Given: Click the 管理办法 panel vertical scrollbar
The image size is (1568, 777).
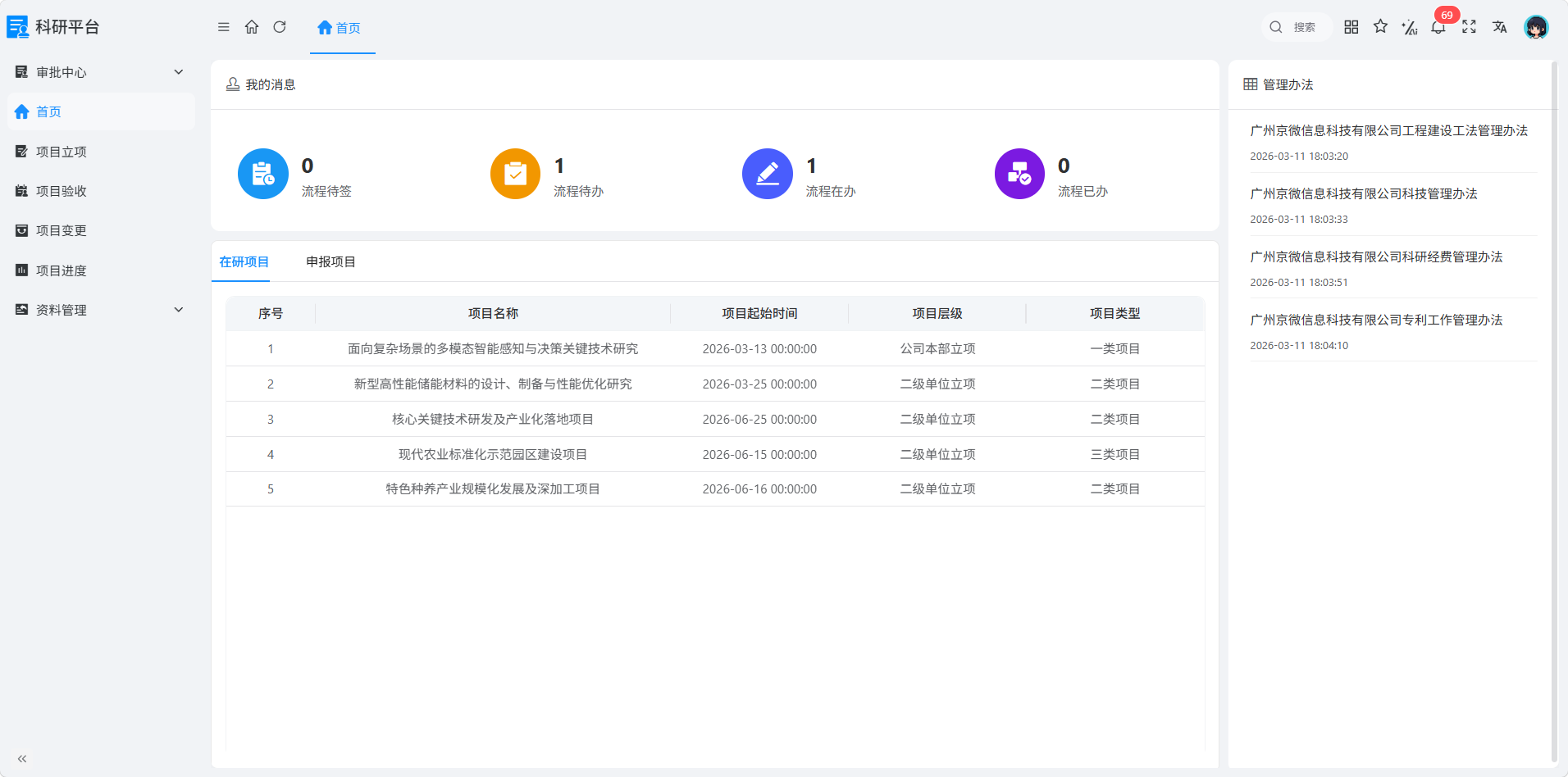Looking at the screenshot, I should tap(1554, 410).
